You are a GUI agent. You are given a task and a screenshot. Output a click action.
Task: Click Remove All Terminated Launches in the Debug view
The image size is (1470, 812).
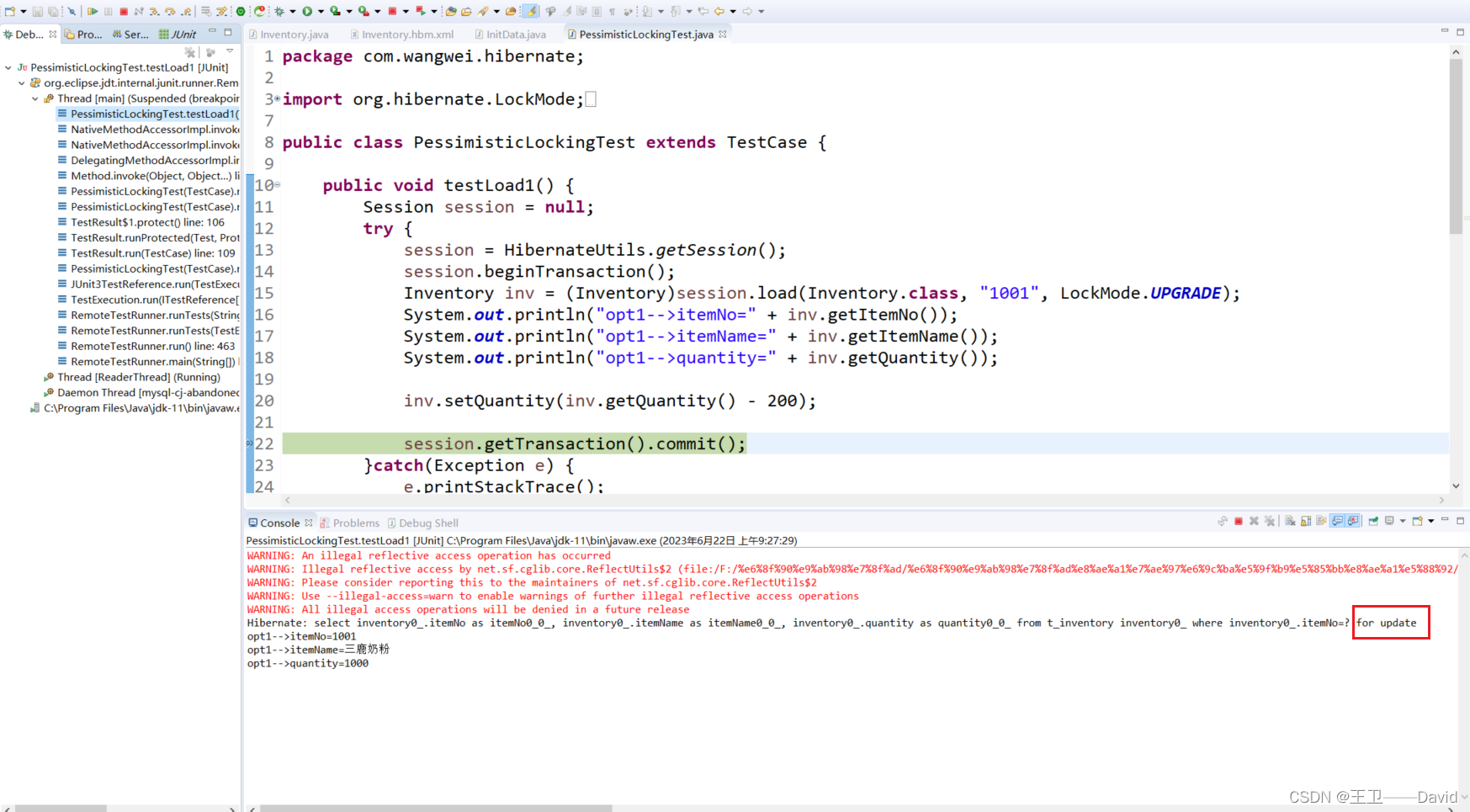click(190, 52)
